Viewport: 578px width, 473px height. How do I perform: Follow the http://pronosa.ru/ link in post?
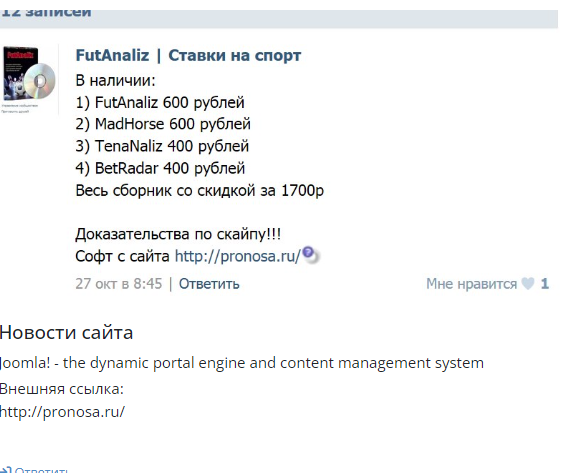tap(238, 256)
